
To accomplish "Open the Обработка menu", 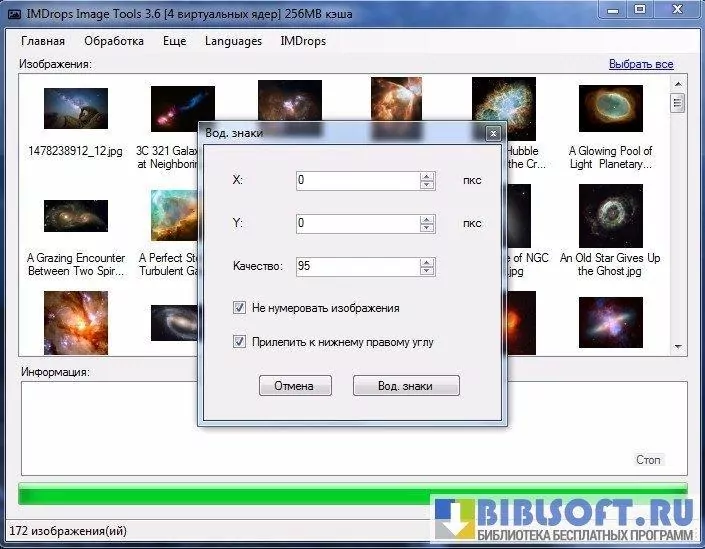I will [114, 41].
